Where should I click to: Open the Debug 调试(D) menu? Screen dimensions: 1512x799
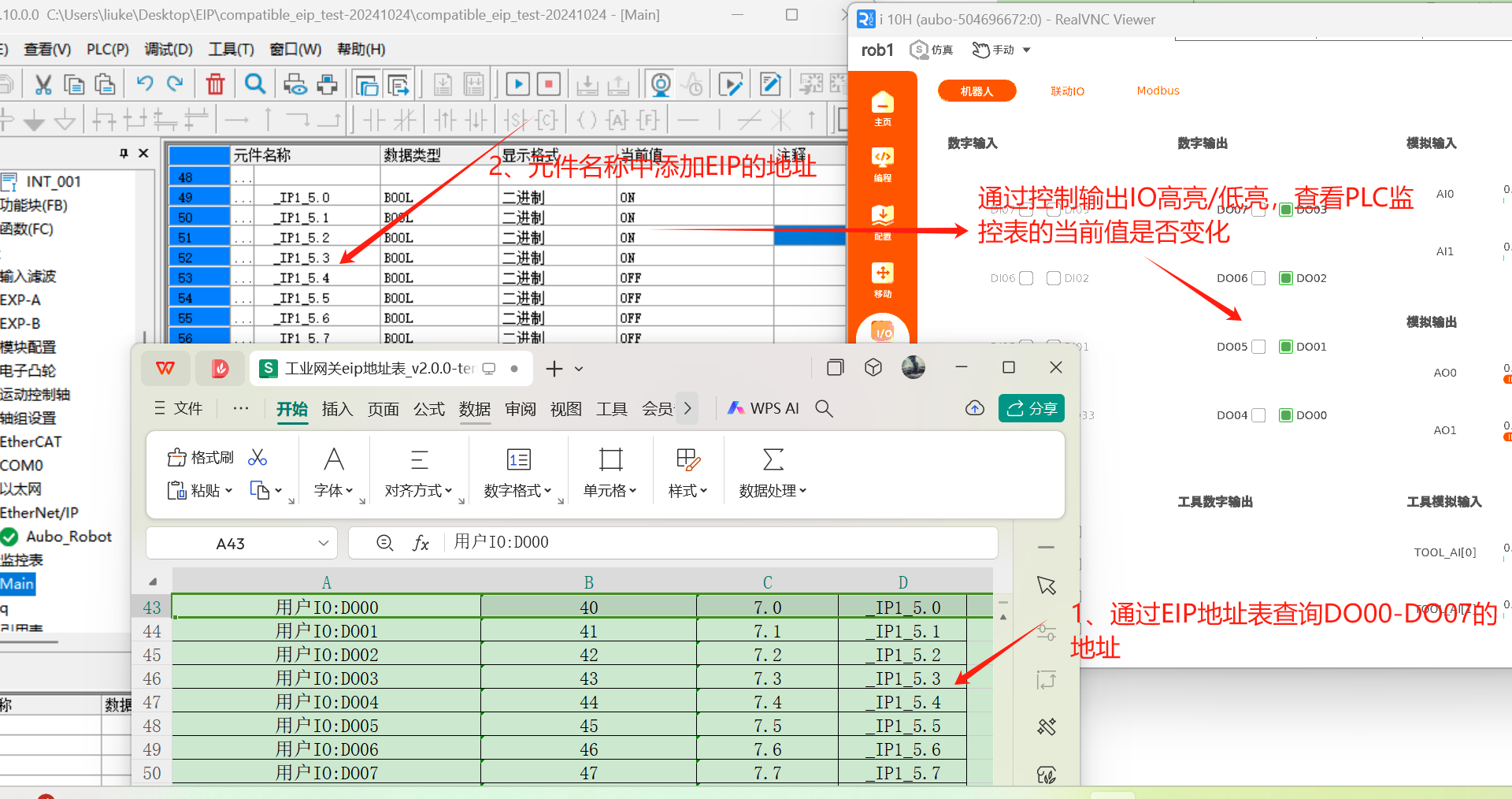[x=169, y=49]
